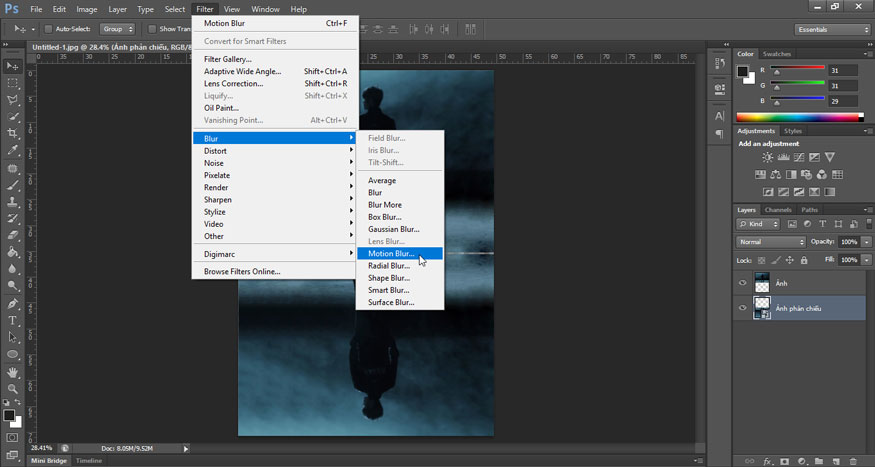This screenshot has width=875, height=467.
Task: Open the Filter menu
Action: point(205,9)
